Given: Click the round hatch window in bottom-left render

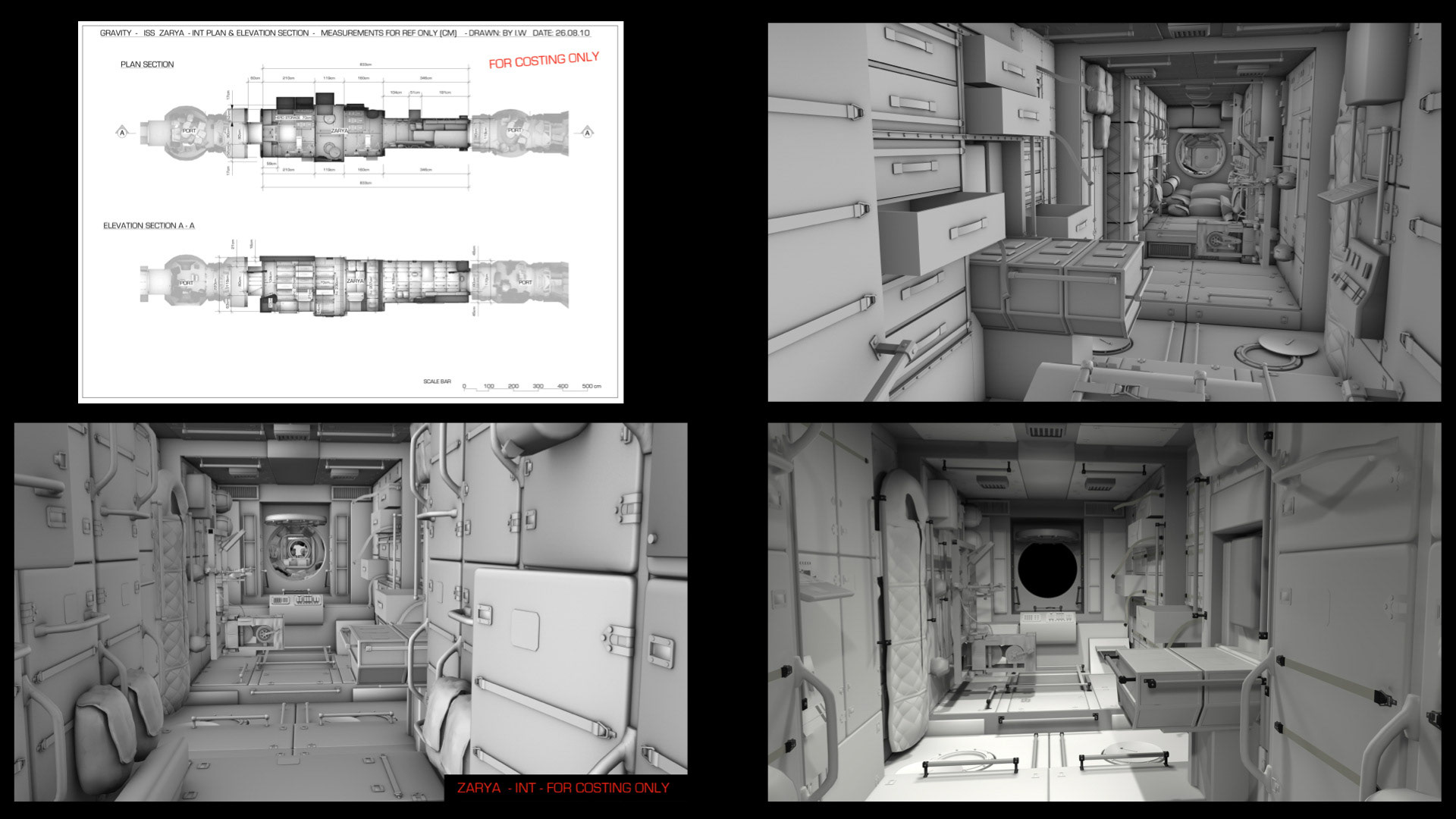Looking at the screenshot, I should (298, 551).
